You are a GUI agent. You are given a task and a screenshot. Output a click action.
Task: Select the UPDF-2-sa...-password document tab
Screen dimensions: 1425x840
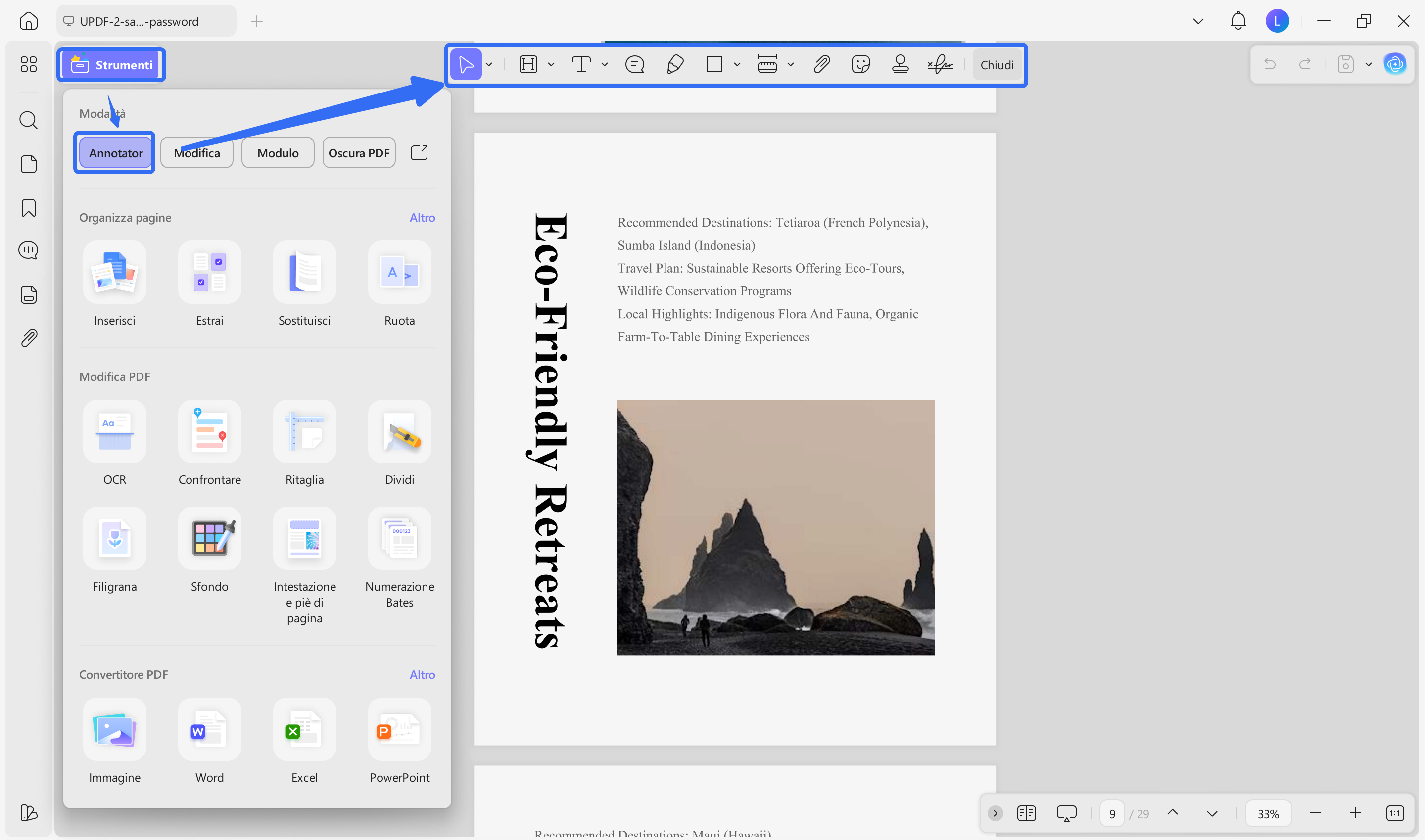click(146, 21)
